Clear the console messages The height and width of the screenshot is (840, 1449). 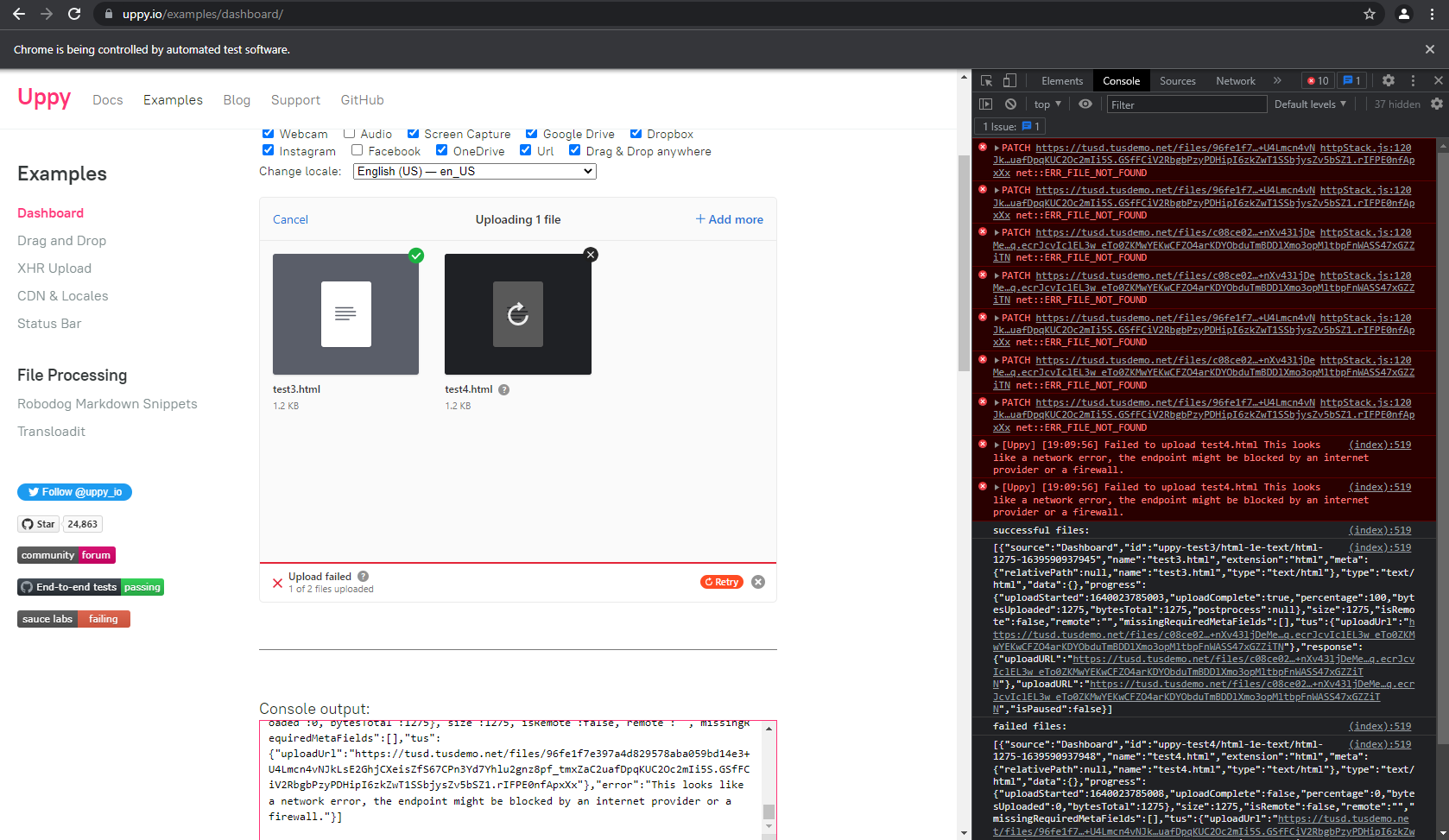(1010, 104)
